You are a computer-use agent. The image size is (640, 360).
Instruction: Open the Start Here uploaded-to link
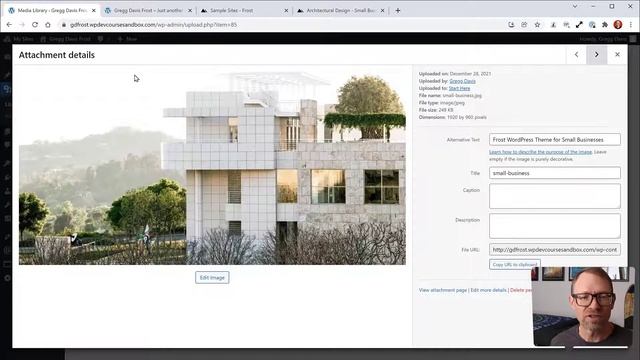click(x=459, y=88)
